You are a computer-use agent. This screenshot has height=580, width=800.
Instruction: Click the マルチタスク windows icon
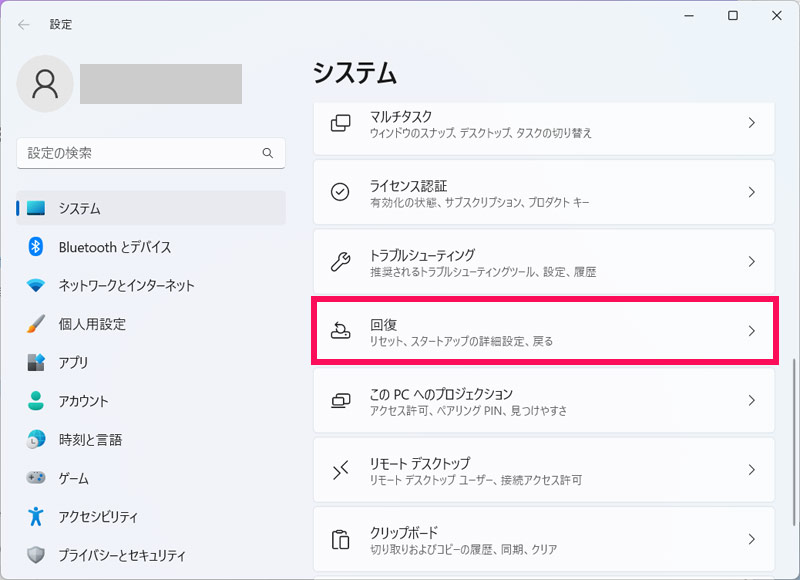point(340,123)
